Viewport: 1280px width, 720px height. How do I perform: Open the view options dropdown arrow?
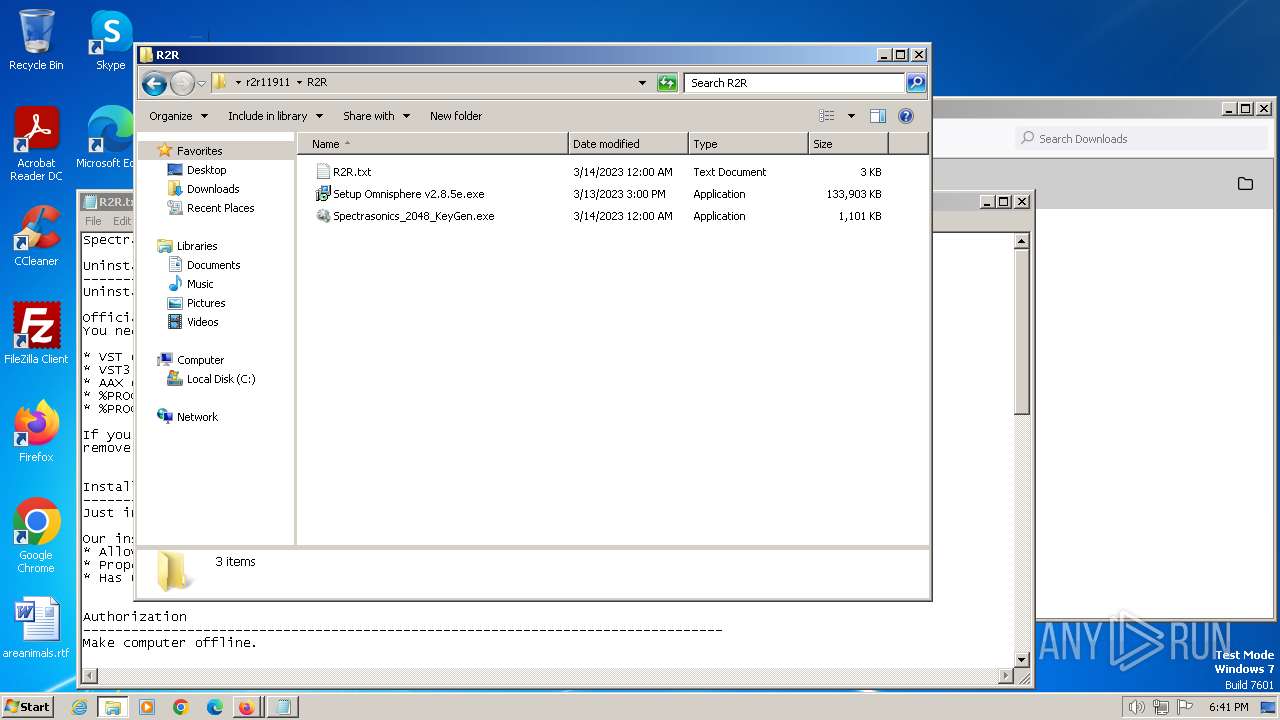pos(851,116)
